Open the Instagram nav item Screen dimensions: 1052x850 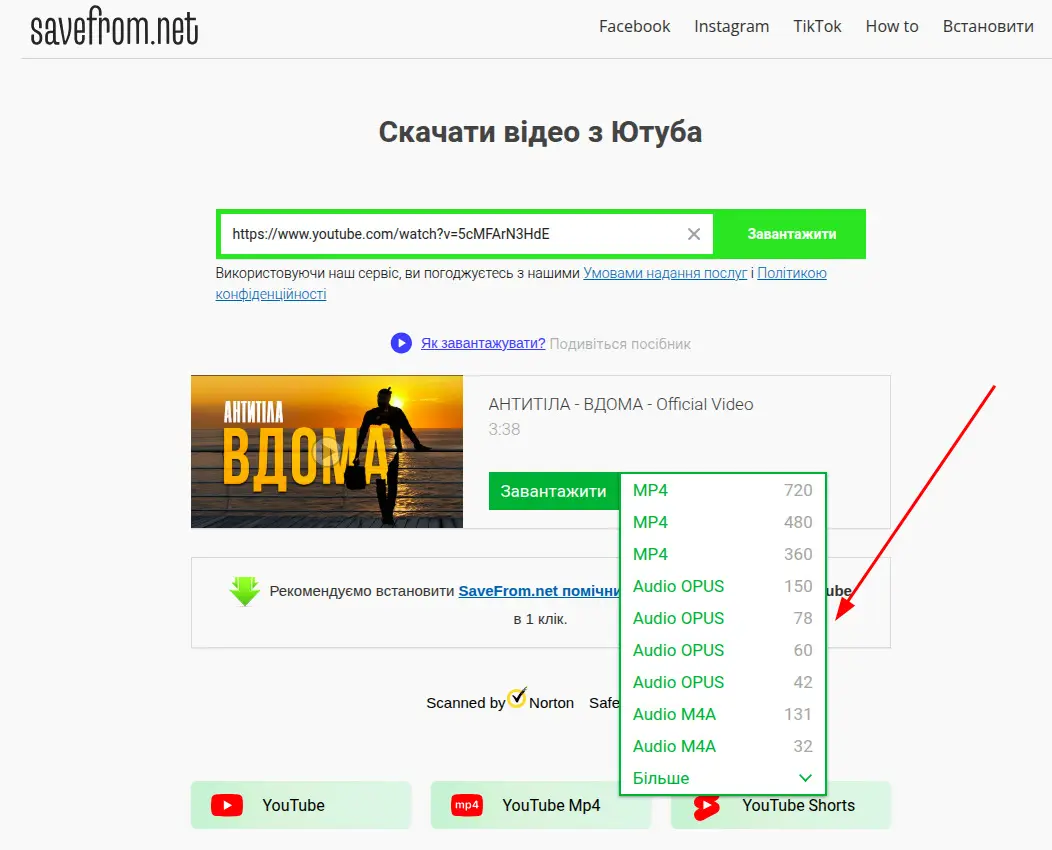click(731, 27)
